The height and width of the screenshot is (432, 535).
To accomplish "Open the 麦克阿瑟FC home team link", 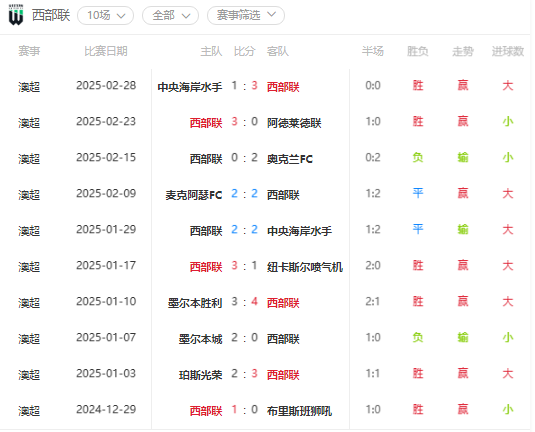I will coord(194,195).
